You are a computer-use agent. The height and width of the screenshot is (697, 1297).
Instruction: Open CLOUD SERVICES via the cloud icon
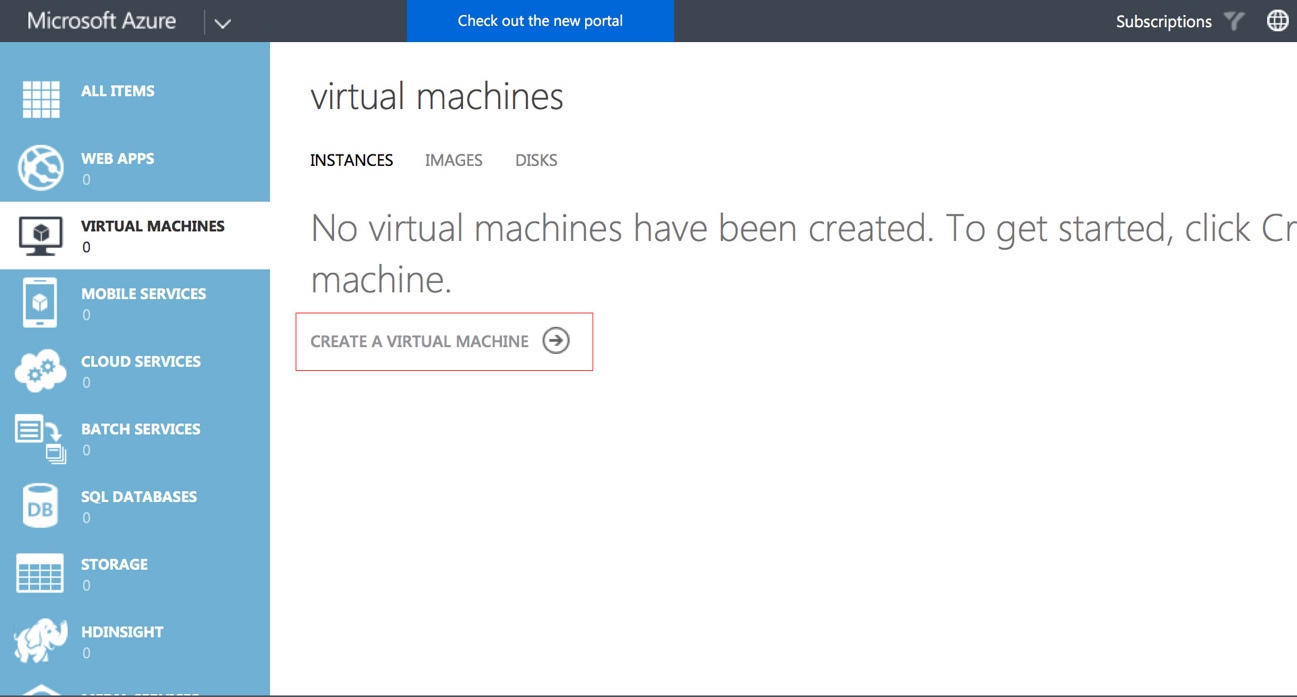tap(40, 370)
